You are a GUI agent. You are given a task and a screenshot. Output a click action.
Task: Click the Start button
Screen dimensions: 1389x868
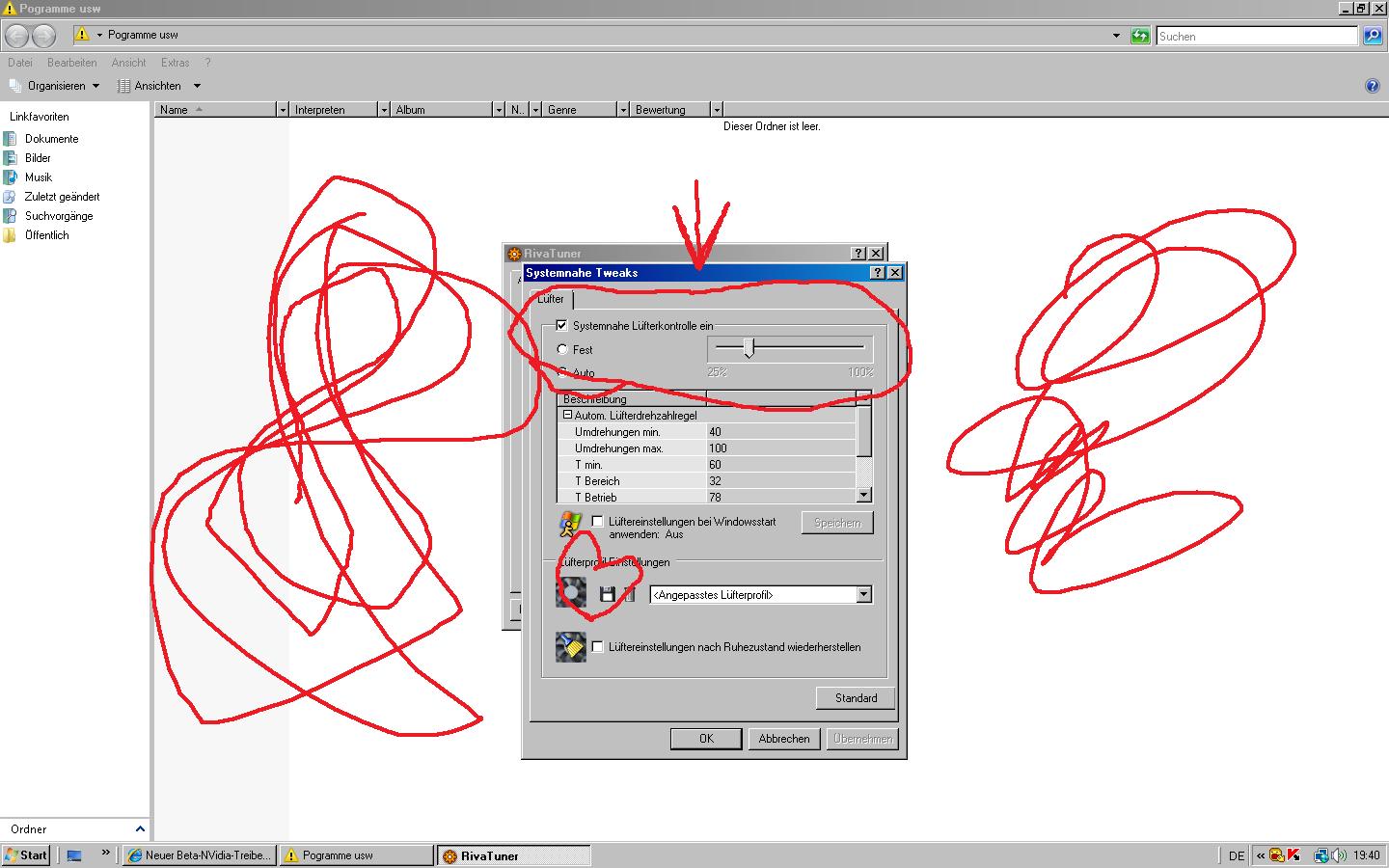[26, 855]
